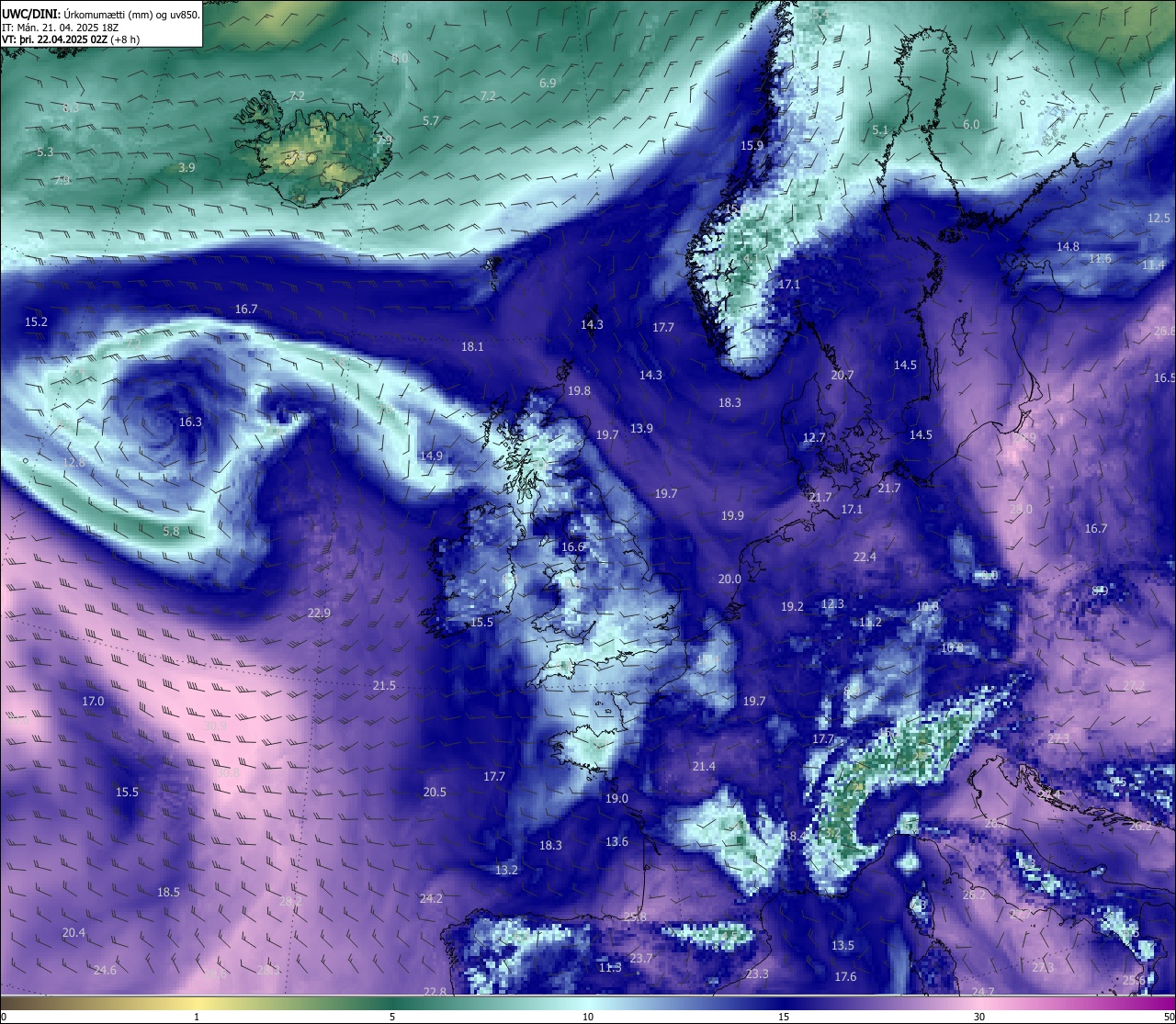1176x1024 pixels.
Task: Click the 12.7 value over Denmark
Action: pyautogui.click(x=814, y=438)
